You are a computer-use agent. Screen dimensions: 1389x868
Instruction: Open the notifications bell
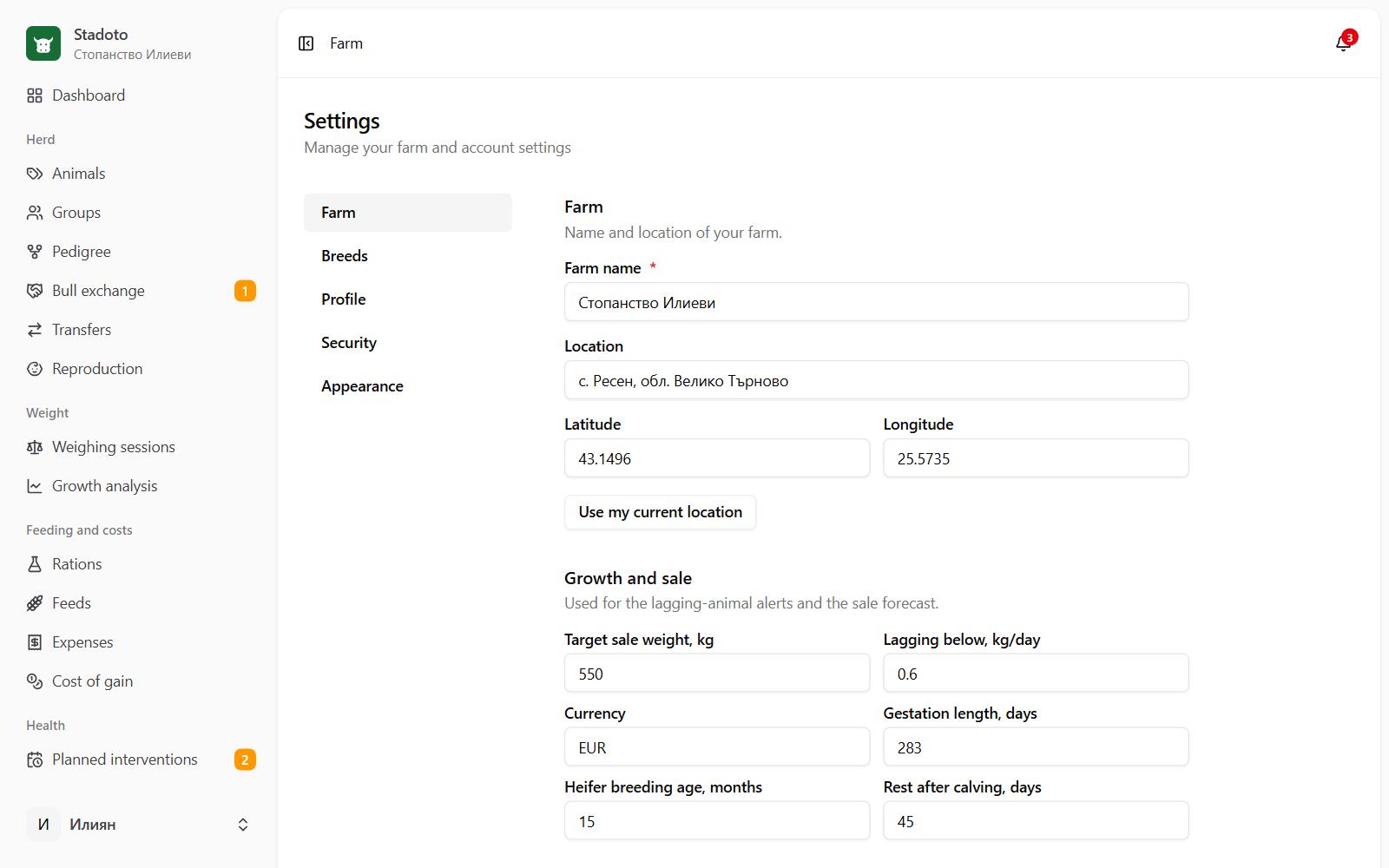point(1344,43)
